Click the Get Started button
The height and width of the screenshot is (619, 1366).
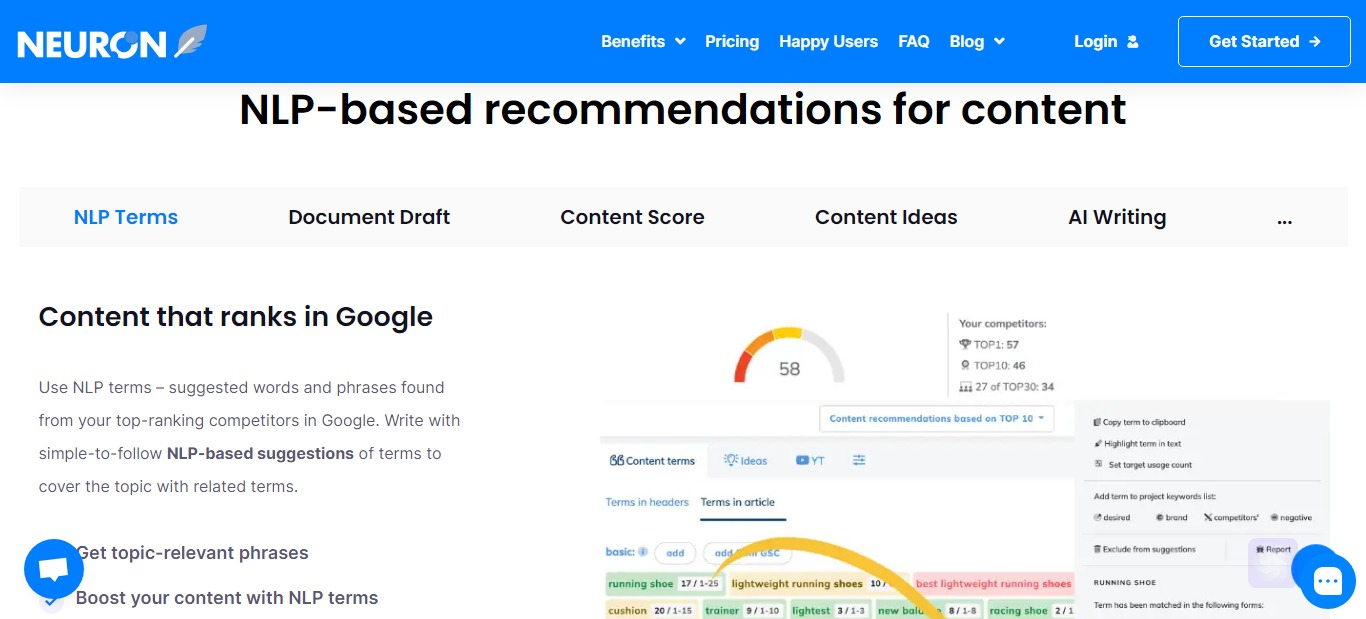(1264, 42)
